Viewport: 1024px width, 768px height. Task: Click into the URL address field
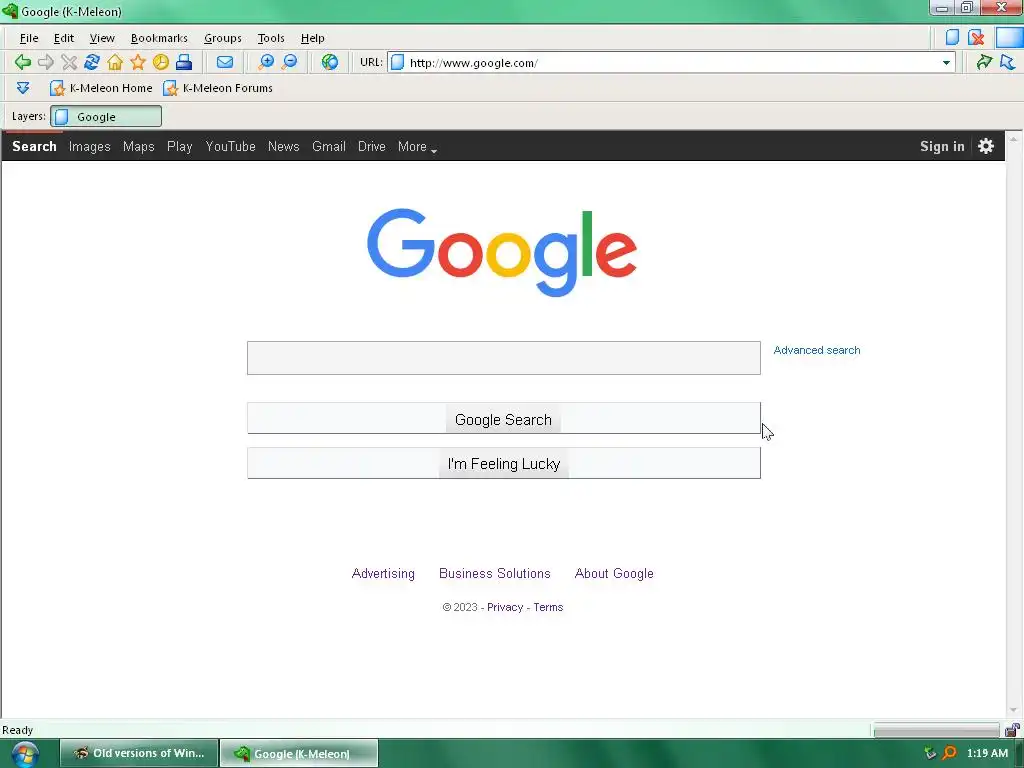673,63
